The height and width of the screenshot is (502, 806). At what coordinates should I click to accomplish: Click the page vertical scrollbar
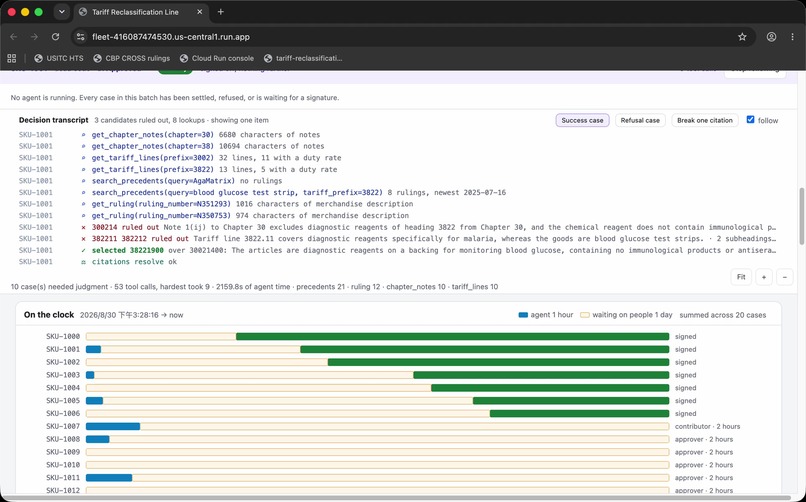(x=801, y=216)
